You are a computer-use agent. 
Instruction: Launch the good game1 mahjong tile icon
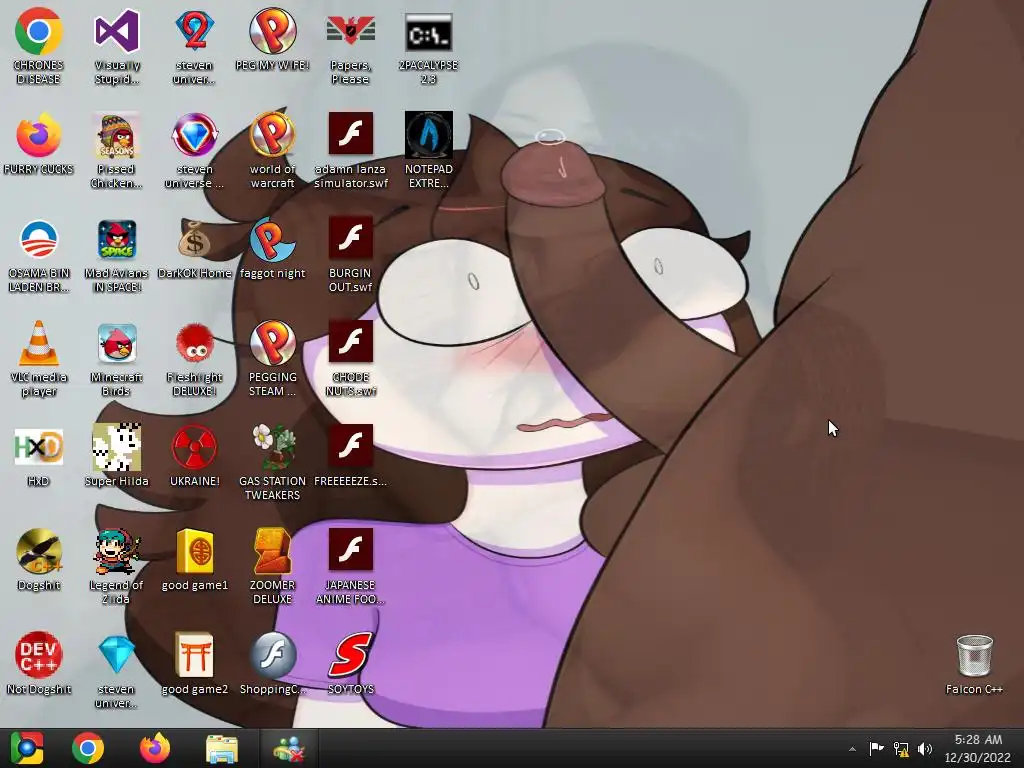[195, 559]
